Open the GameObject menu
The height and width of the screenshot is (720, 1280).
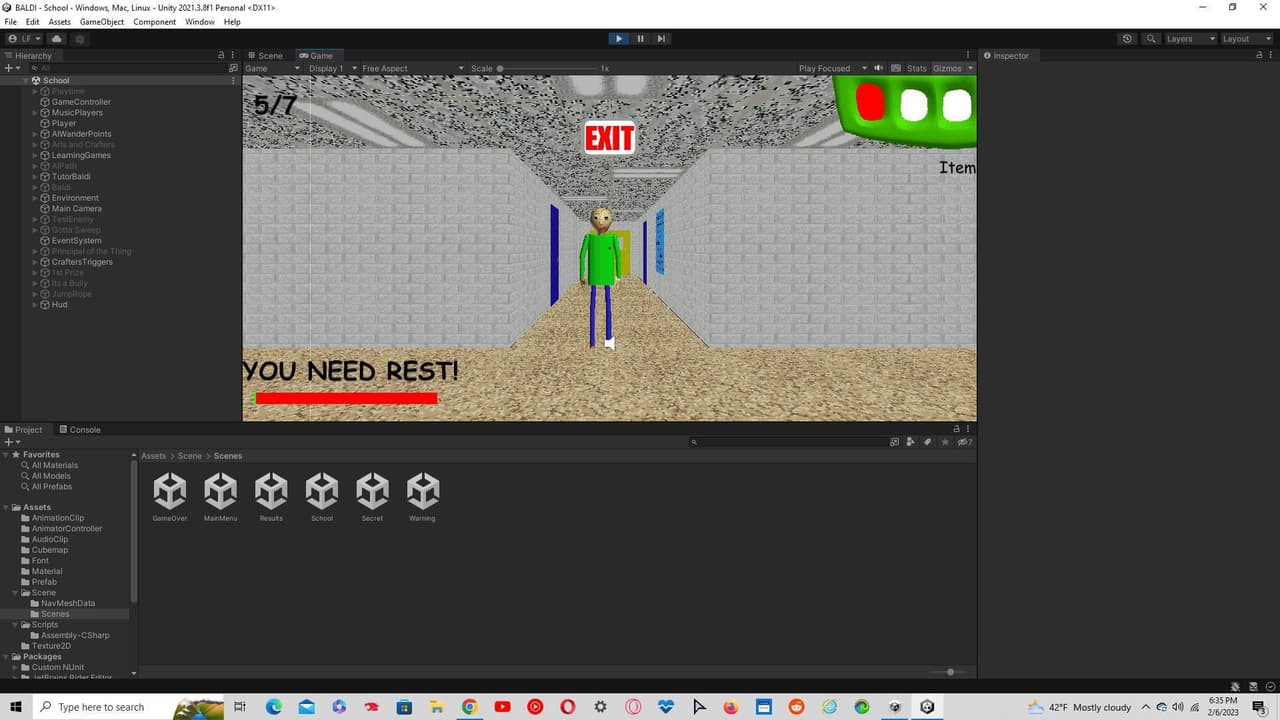[x=102, y=22]
